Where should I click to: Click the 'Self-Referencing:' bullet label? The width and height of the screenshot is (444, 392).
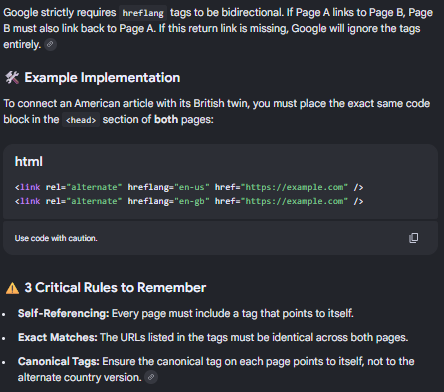63,313
